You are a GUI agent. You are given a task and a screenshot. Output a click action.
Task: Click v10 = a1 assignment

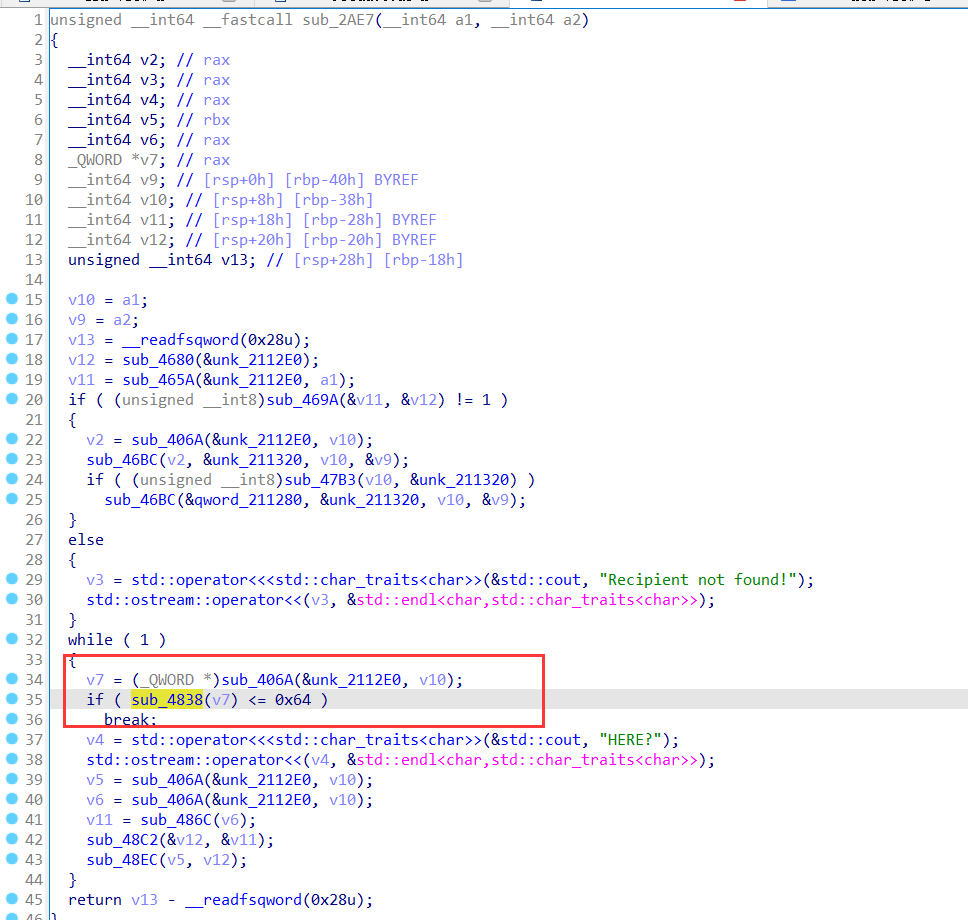[x=108, y=300]
